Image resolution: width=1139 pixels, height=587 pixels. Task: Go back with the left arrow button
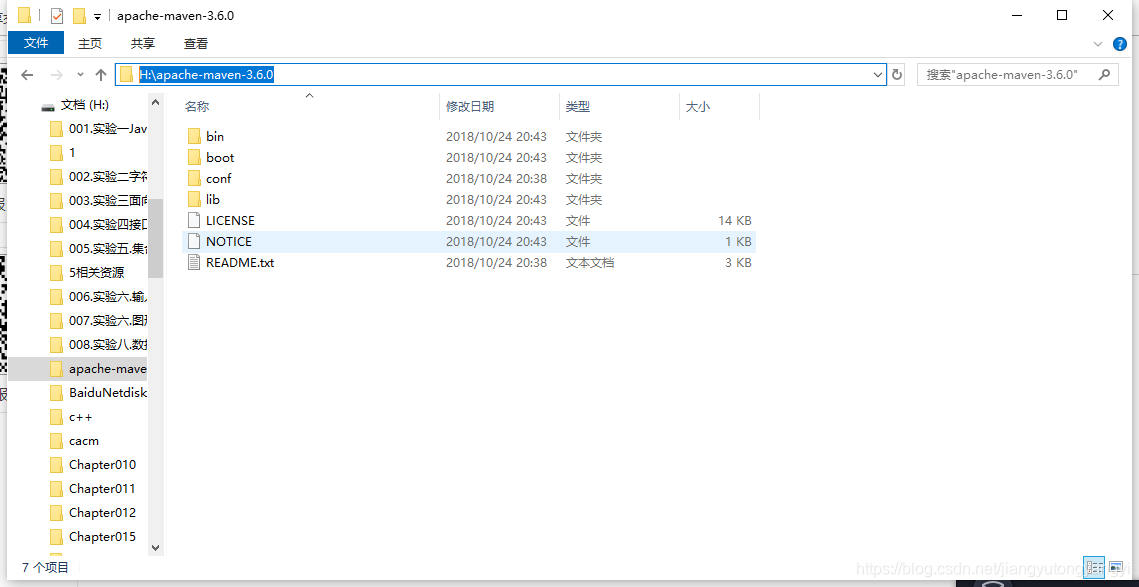[x=27, y=74]
